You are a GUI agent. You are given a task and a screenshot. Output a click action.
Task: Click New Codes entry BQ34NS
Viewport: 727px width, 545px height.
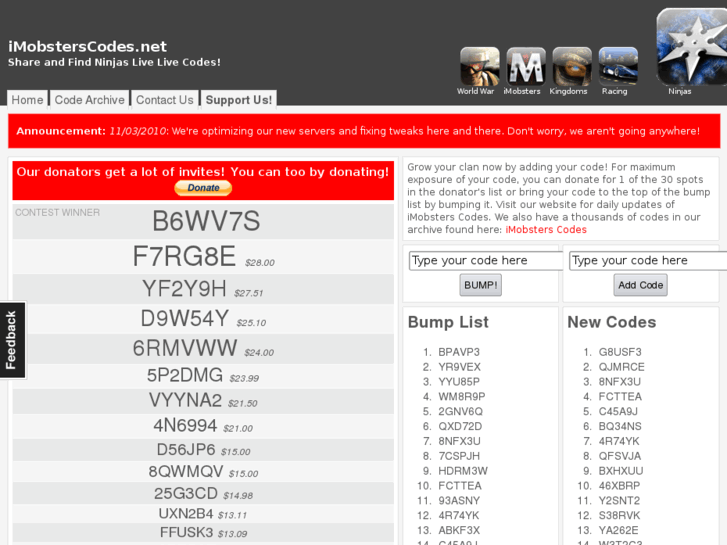pyautogui.click(x=620, y=426)
